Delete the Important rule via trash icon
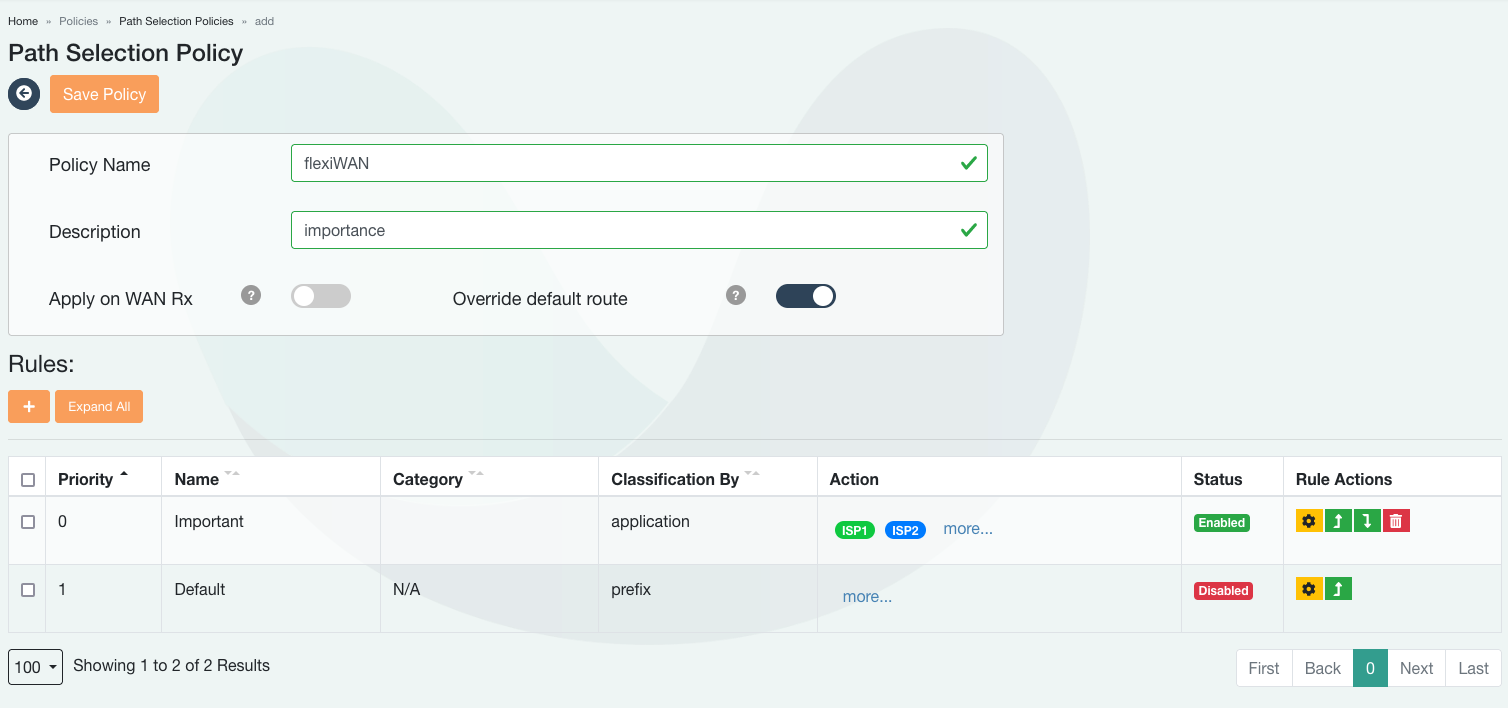 pos(1396,521)
